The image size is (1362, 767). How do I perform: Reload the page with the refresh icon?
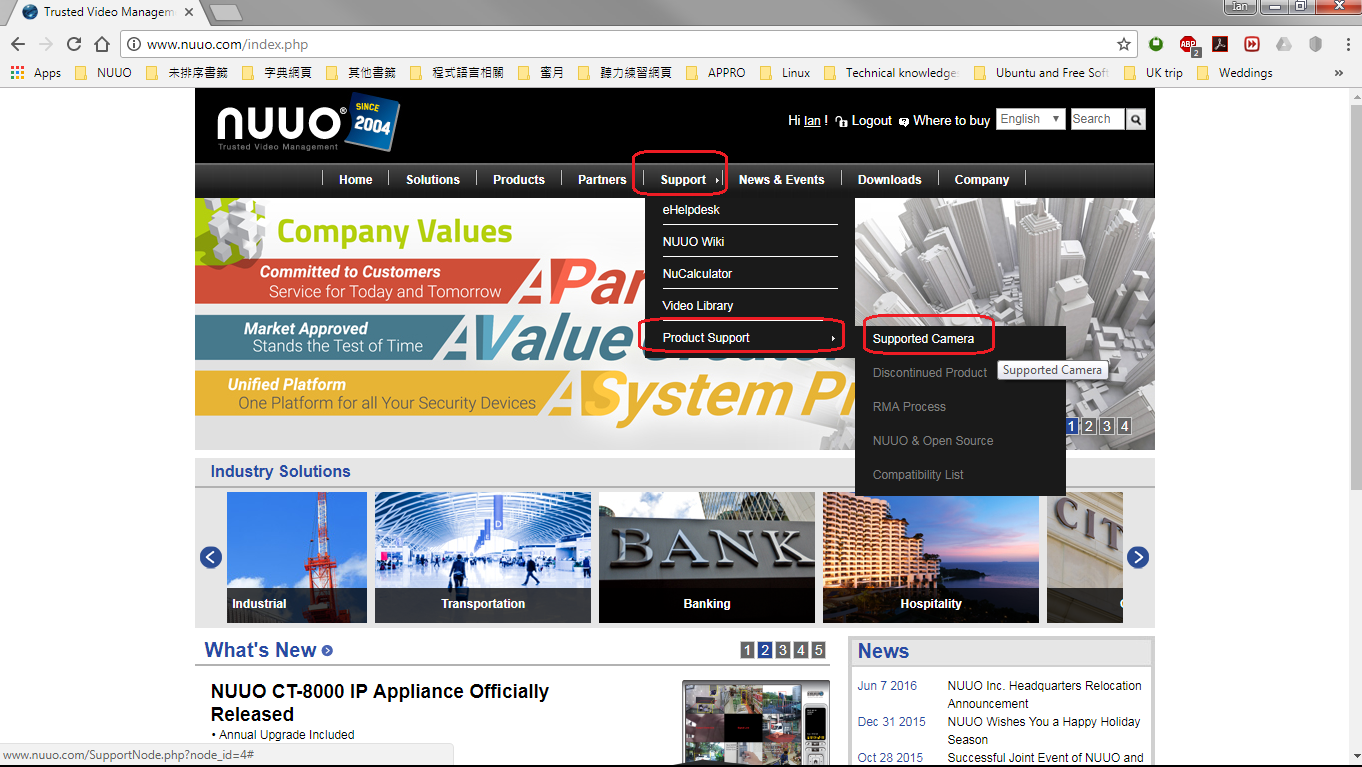73,44
